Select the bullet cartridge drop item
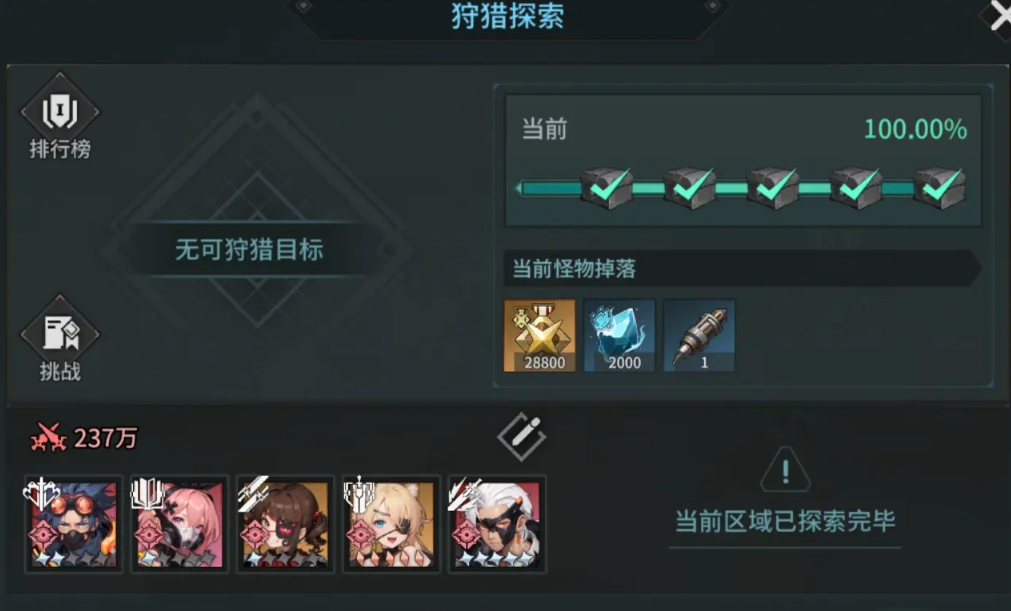This screenshot has height=611, width=1011. coord(700,335)
